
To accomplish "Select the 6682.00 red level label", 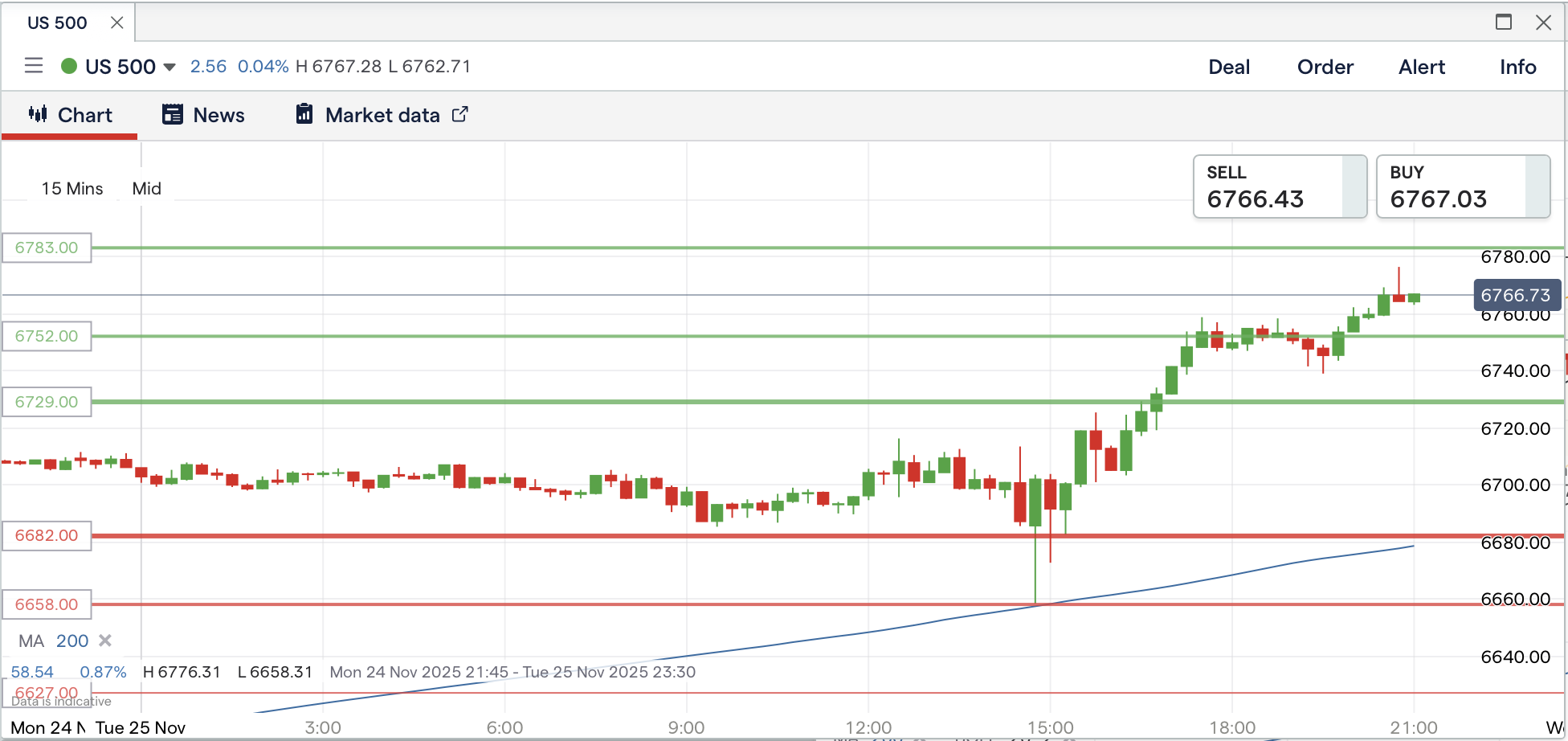I will click(x=47, y=535).
